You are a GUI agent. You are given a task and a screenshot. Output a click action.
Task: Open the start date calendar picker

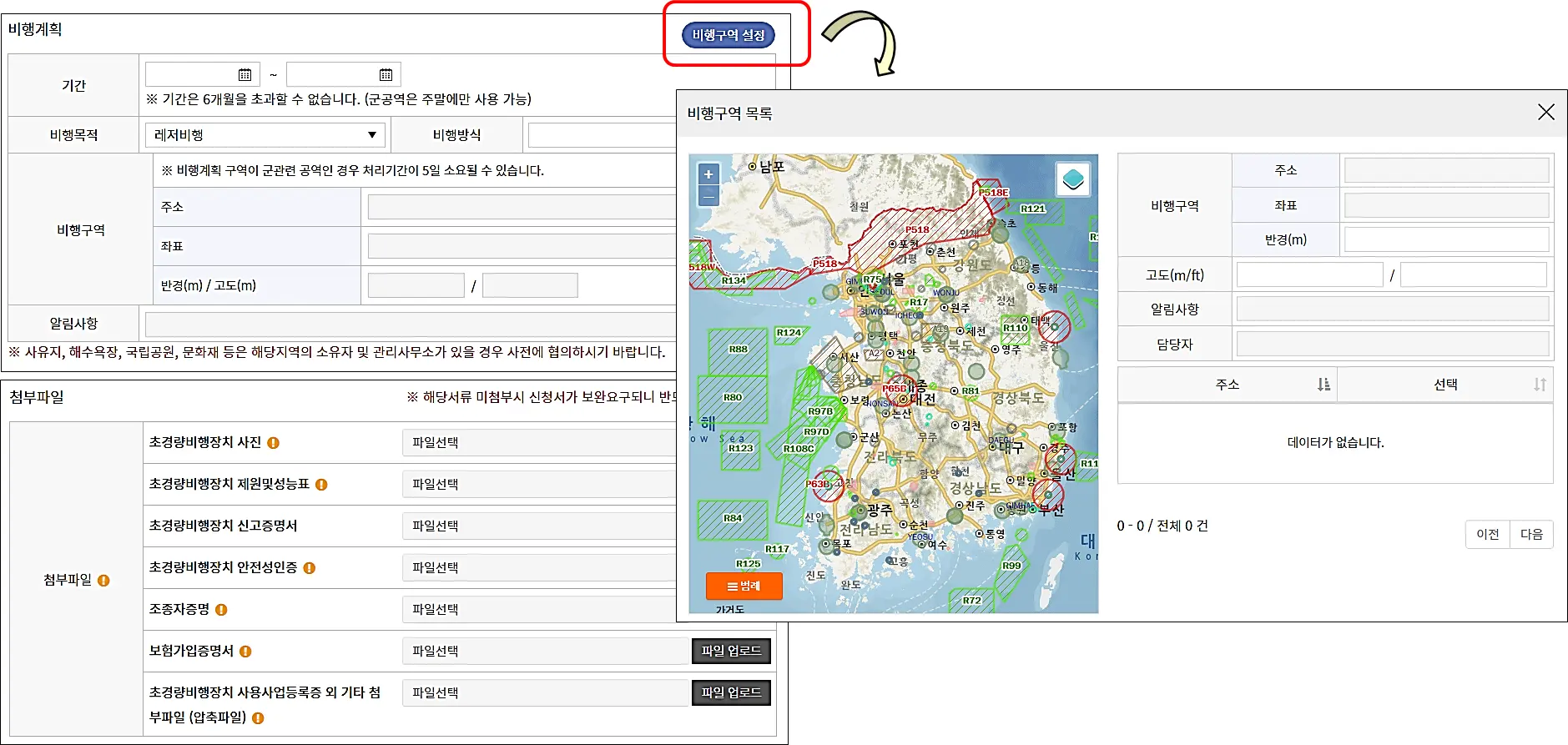(x=245, y=74)
